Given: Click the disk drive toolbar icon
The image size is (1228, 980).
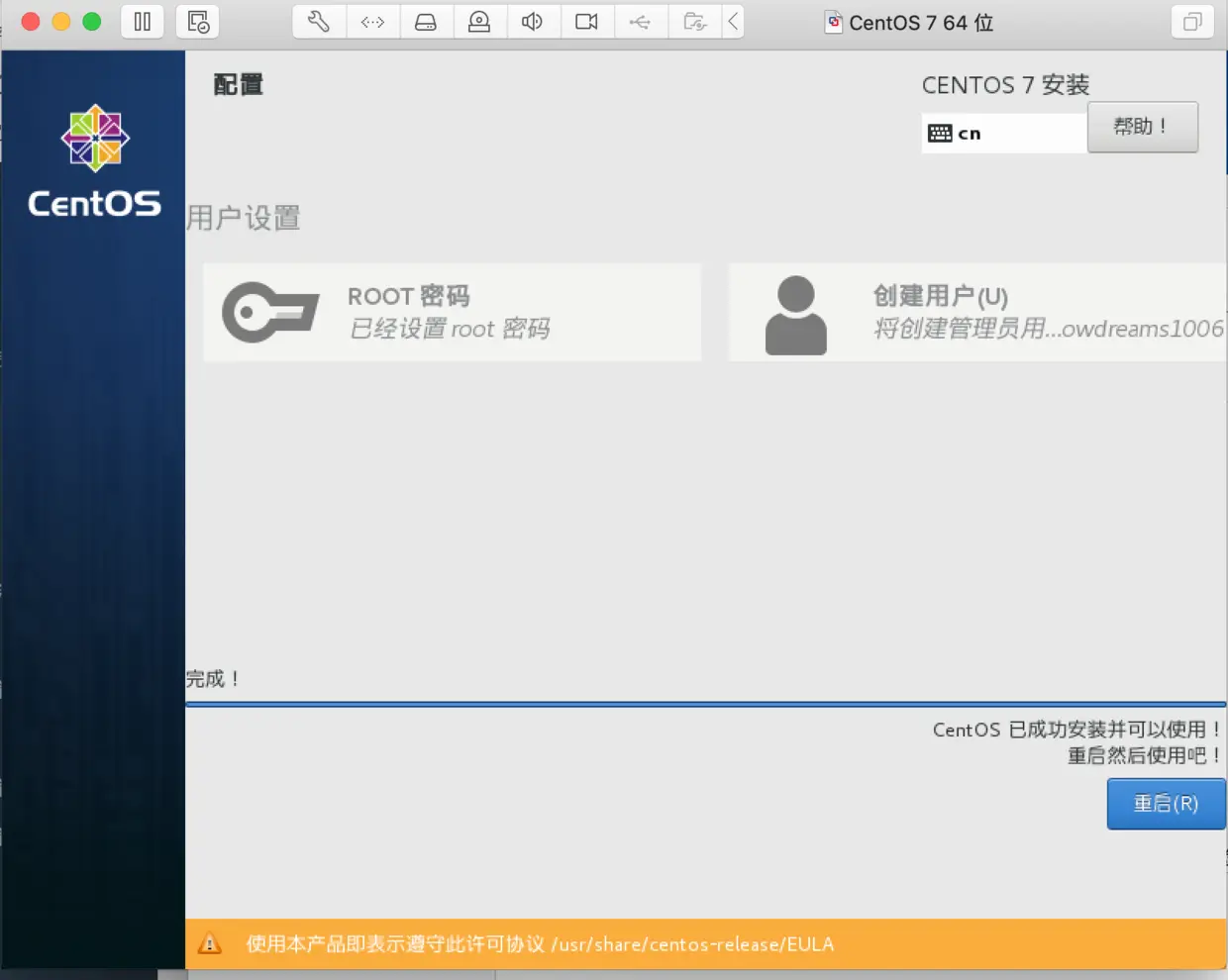Looking at the screenshot, I should coord(426,21).
